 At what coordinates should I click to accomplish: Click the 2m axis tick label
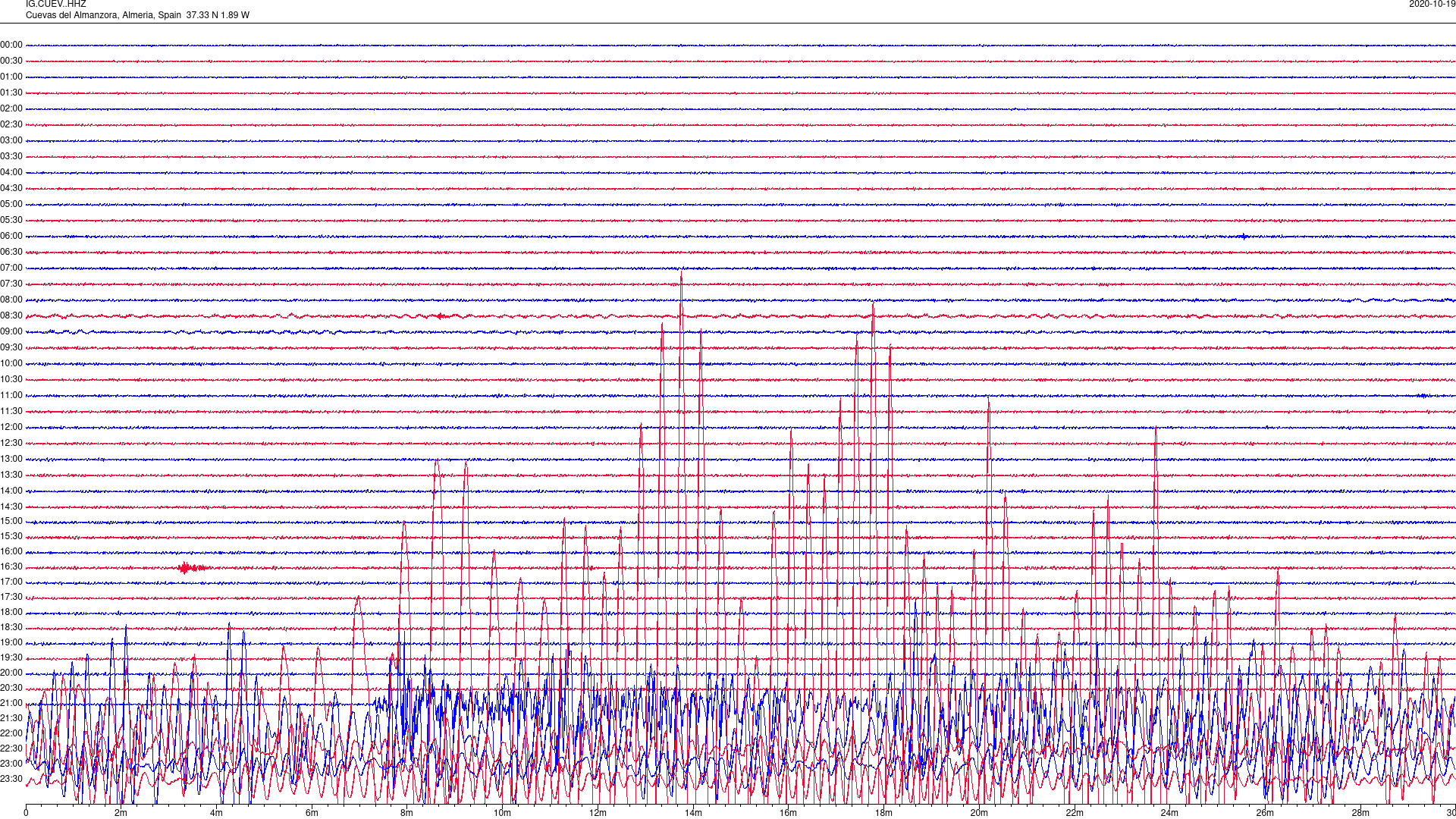pyautogui.click(x=121, y=813)
